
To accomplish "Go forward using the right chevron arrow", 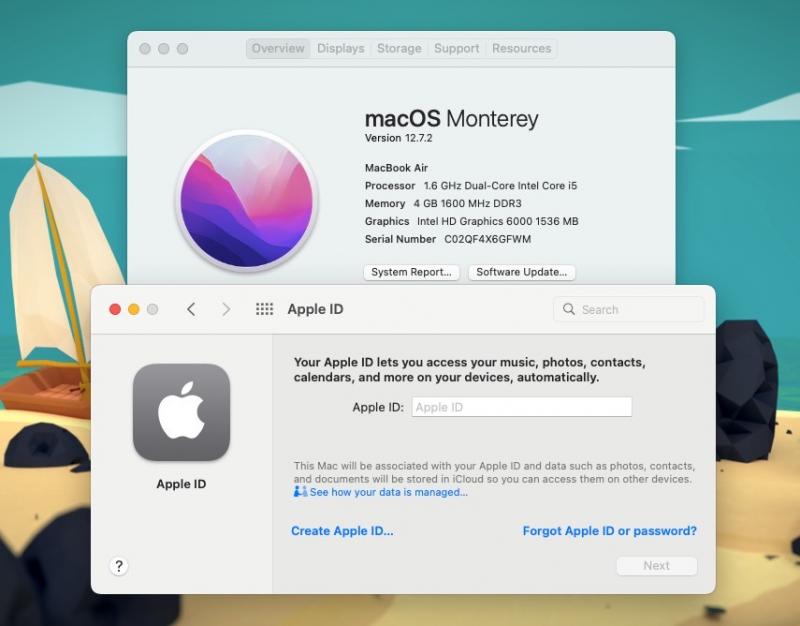I will pyautogui.click(x=226, y=309).
